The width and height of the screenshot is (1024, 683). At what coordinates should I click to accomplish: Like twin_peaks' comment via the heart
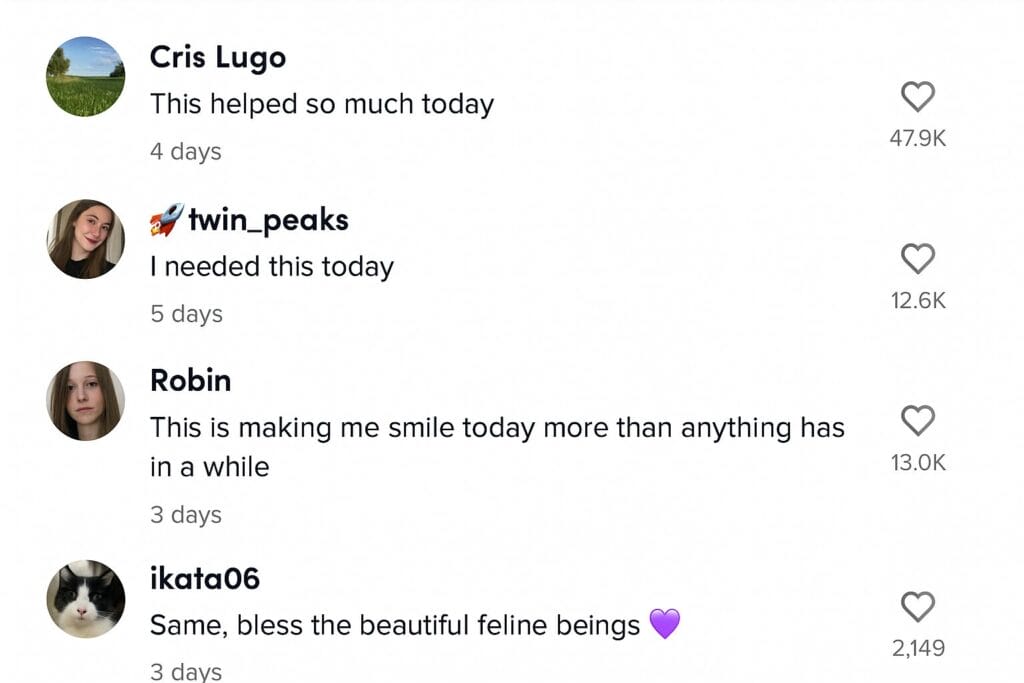(x=918, y=259)
